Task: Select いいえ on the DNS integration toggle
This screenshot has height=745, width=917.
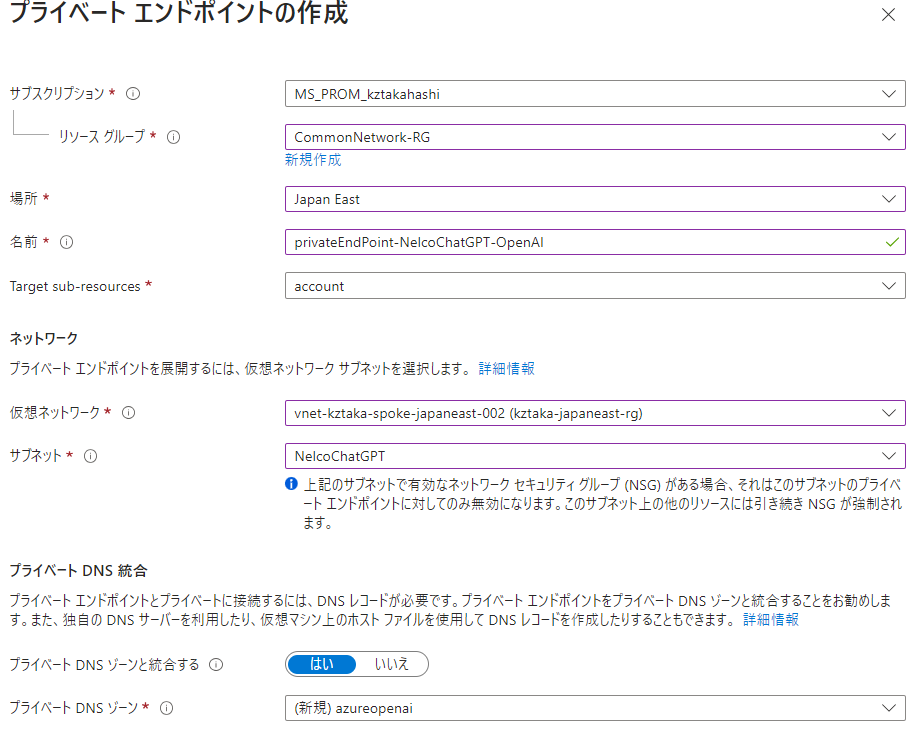Action: [391, 664]
